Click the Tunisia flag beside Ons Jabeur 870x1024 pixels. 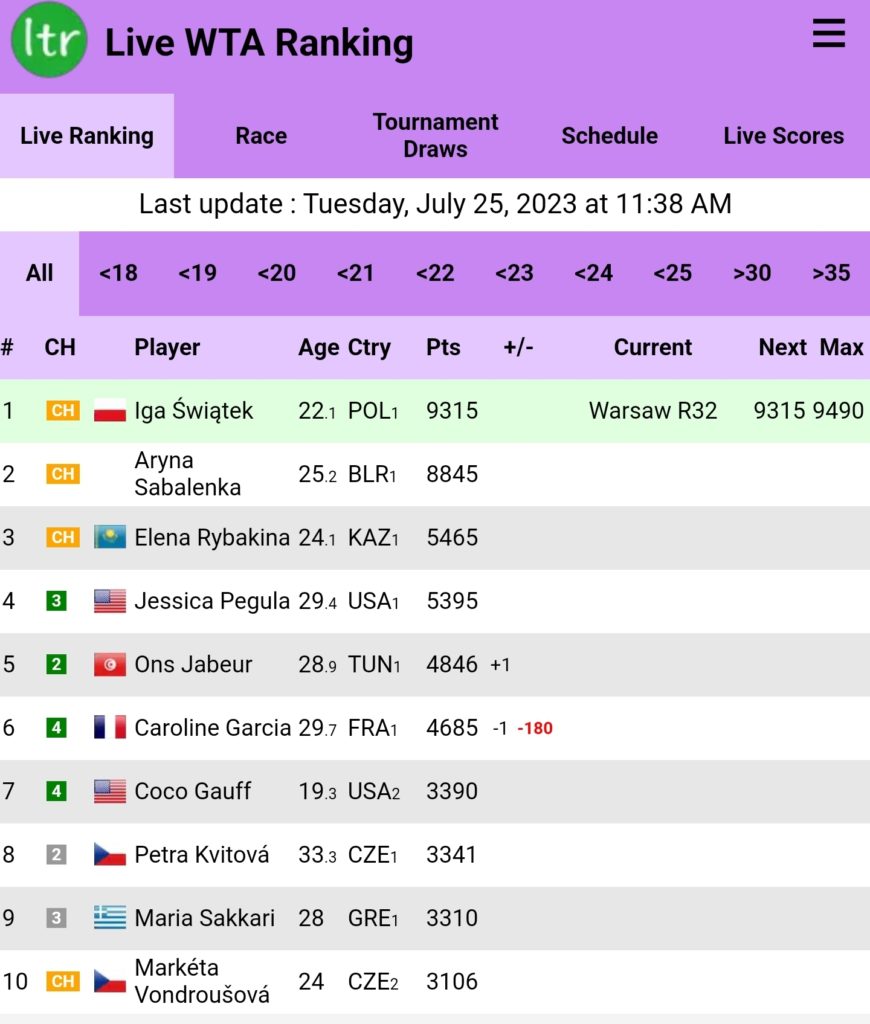coord(110,665)
